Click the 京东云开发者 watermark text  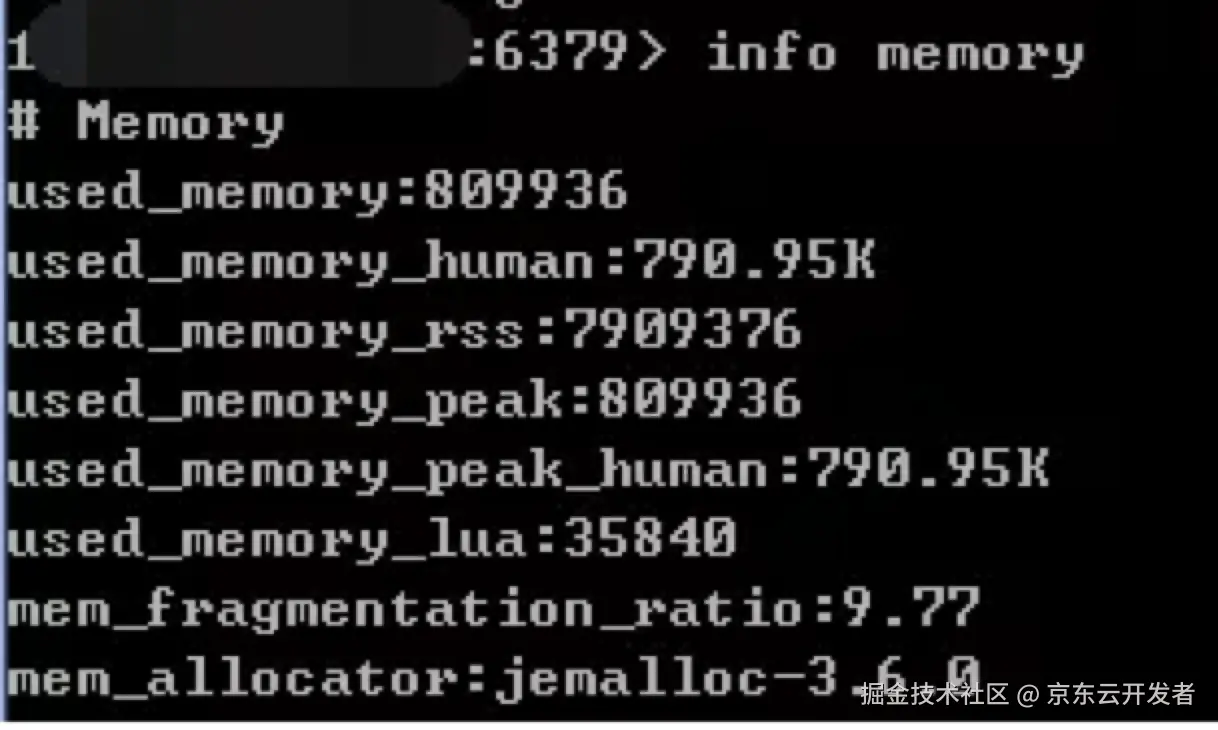[1121, 694]
